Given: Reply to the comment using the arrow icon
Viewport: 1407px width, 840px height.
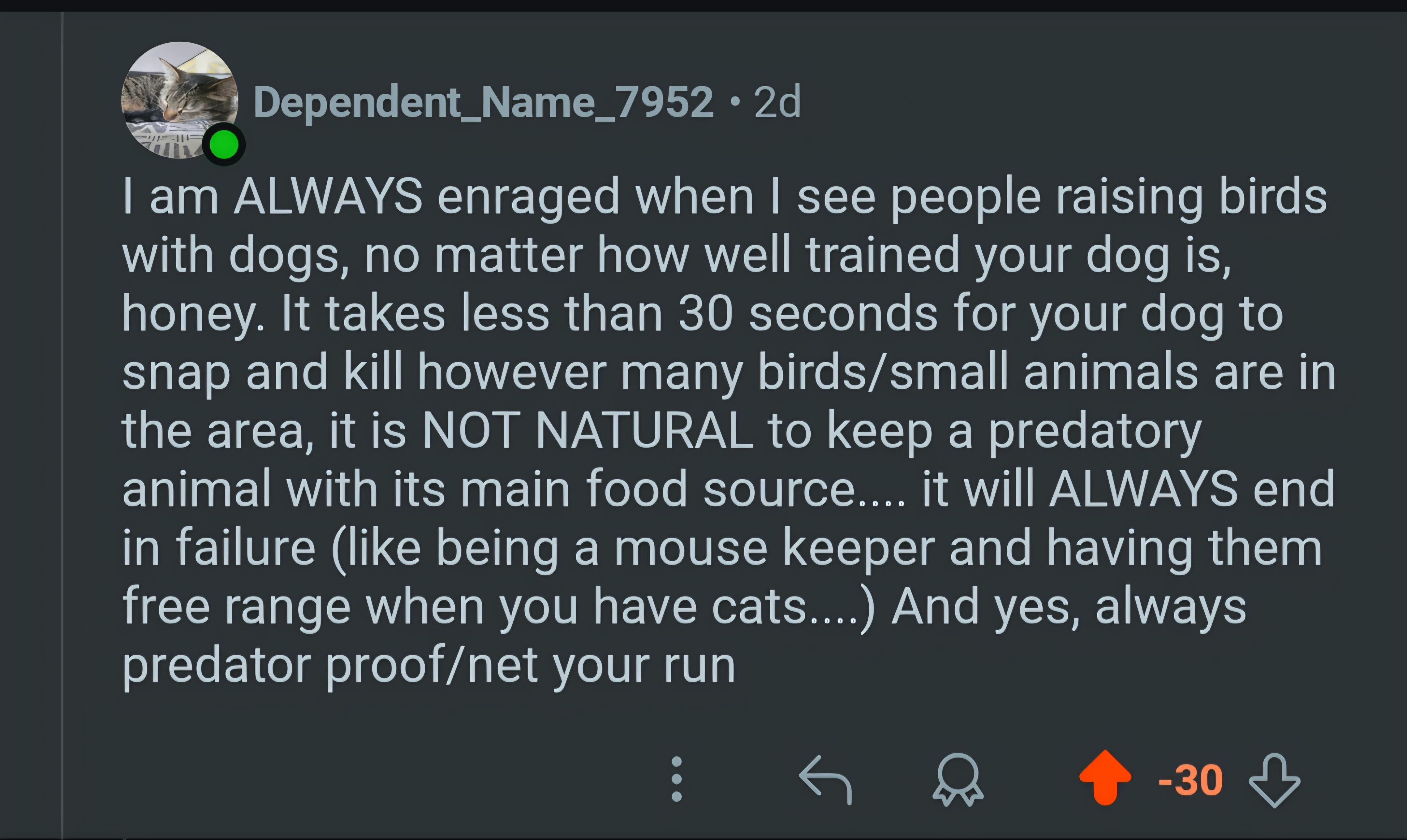Looking at the screenshot, I should 825,779.
